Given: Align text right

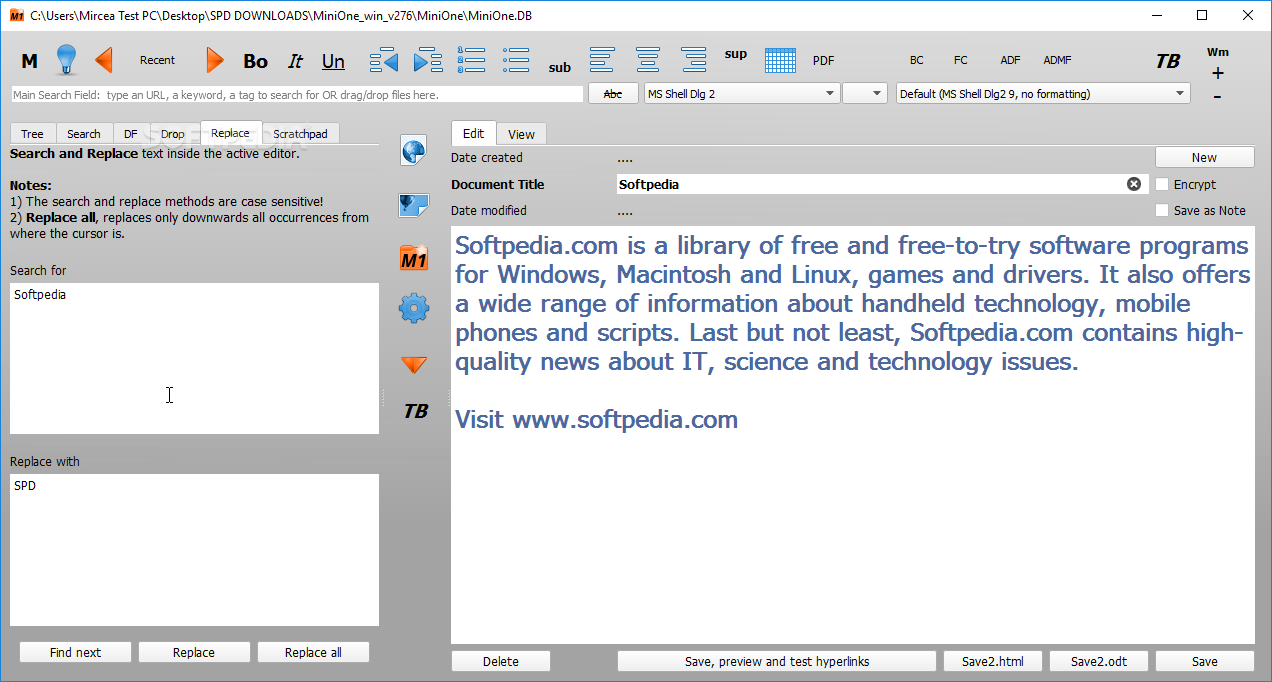Looking at the screenshot, I should pos(693,60).
